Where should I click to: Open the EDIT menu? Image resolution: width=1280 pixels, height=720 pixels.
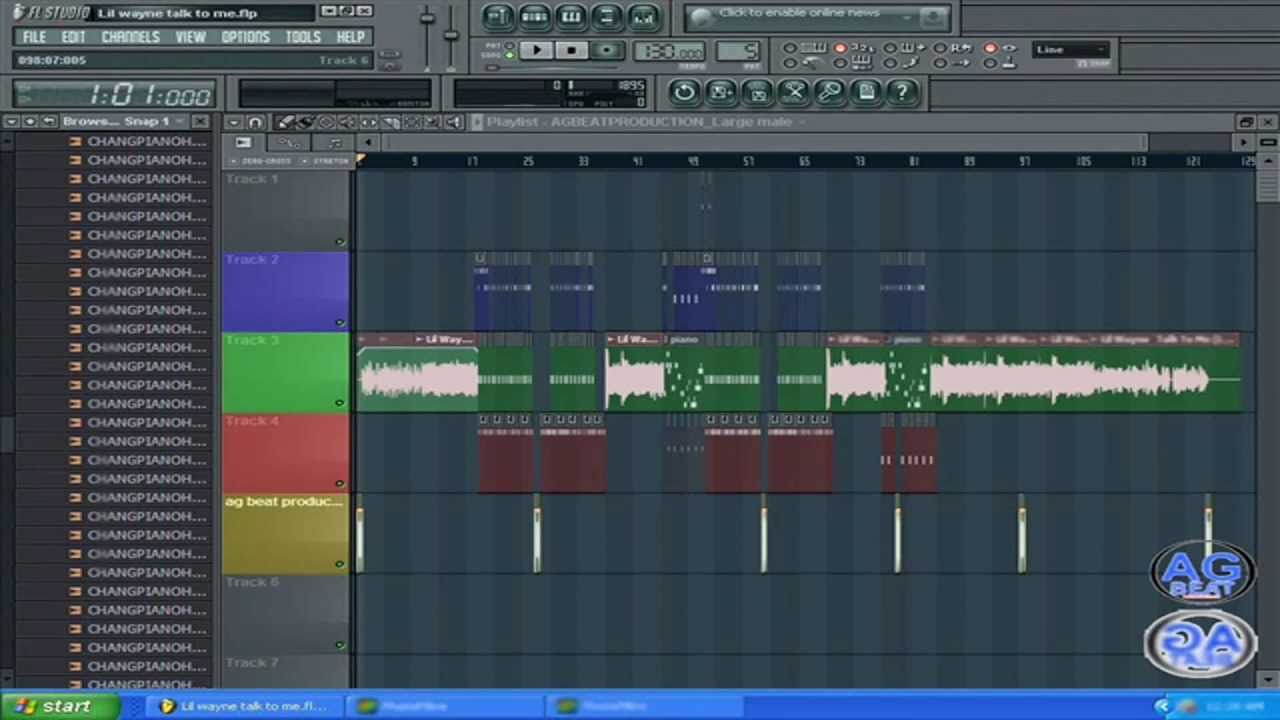73,37
